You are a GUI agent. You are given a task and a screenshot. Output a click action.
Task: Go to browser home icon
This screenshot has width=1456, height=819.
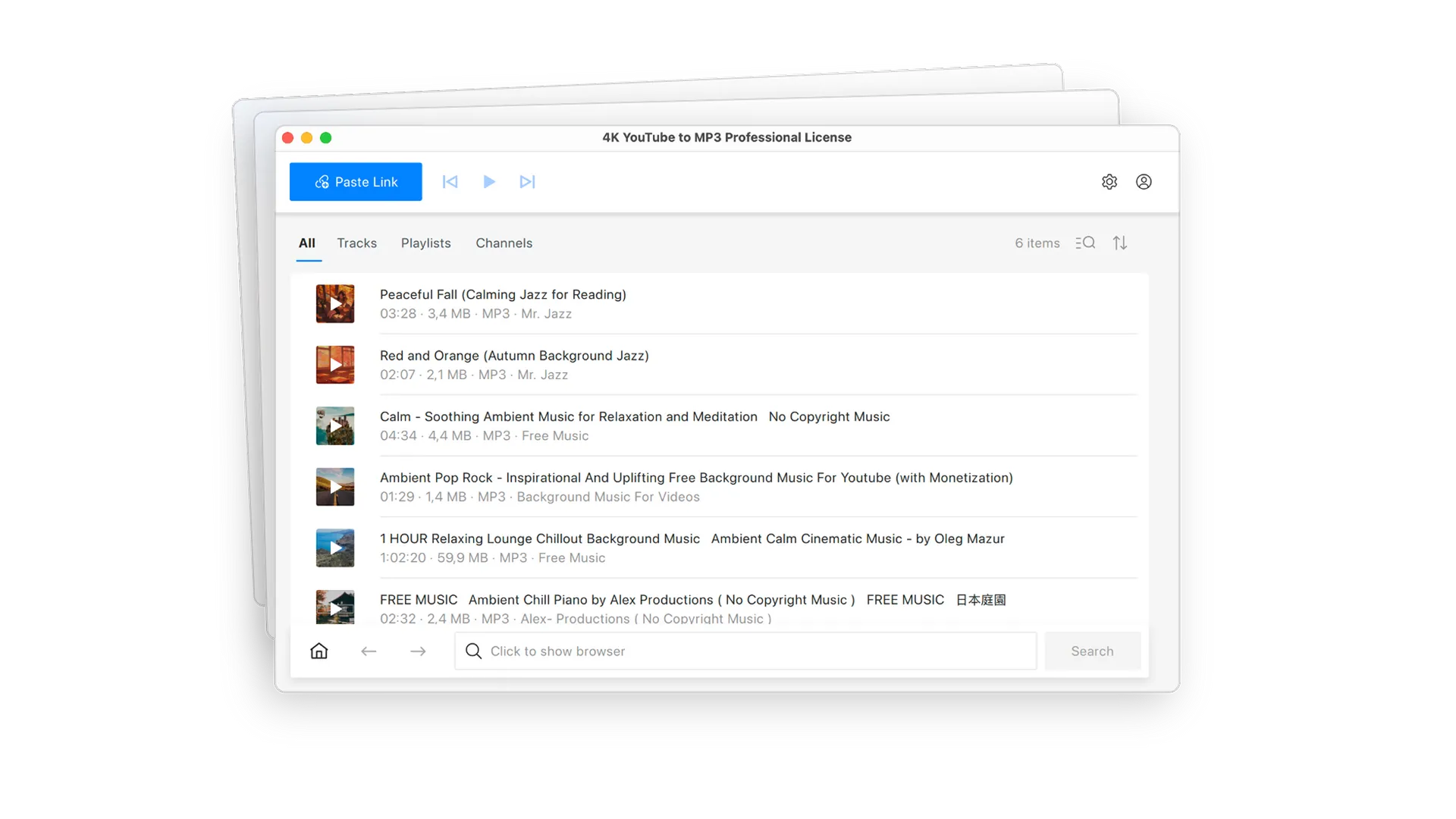coord(319,651)
